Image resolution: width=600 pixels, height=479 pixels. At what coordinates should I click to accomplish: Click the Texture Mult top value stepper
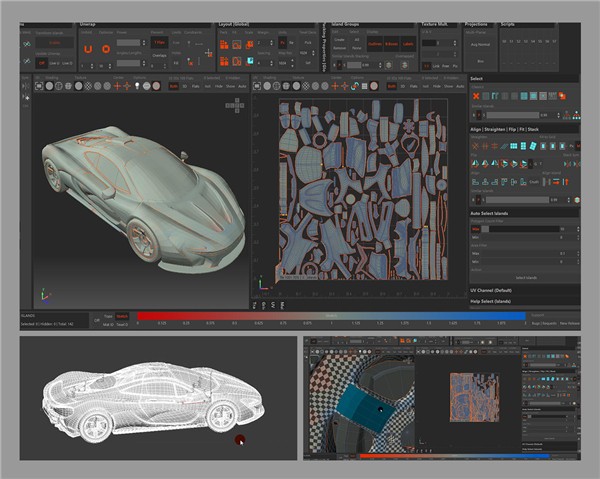click(x=455, y=43)
